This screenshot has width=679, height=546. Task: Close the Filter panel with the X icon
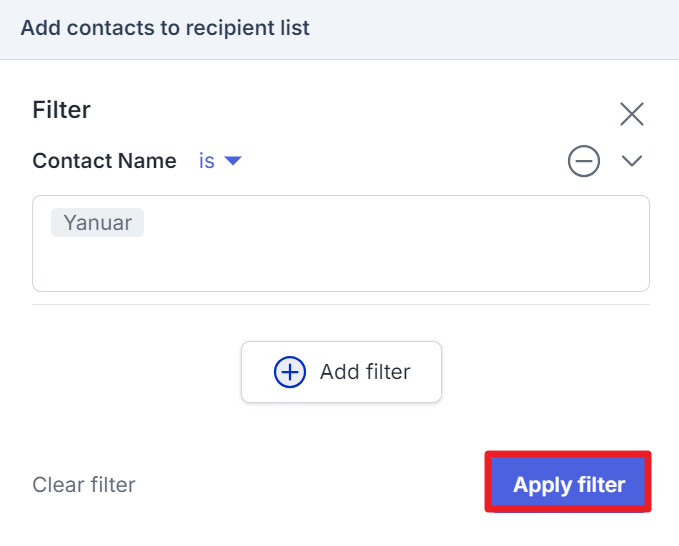coord(632,114)
